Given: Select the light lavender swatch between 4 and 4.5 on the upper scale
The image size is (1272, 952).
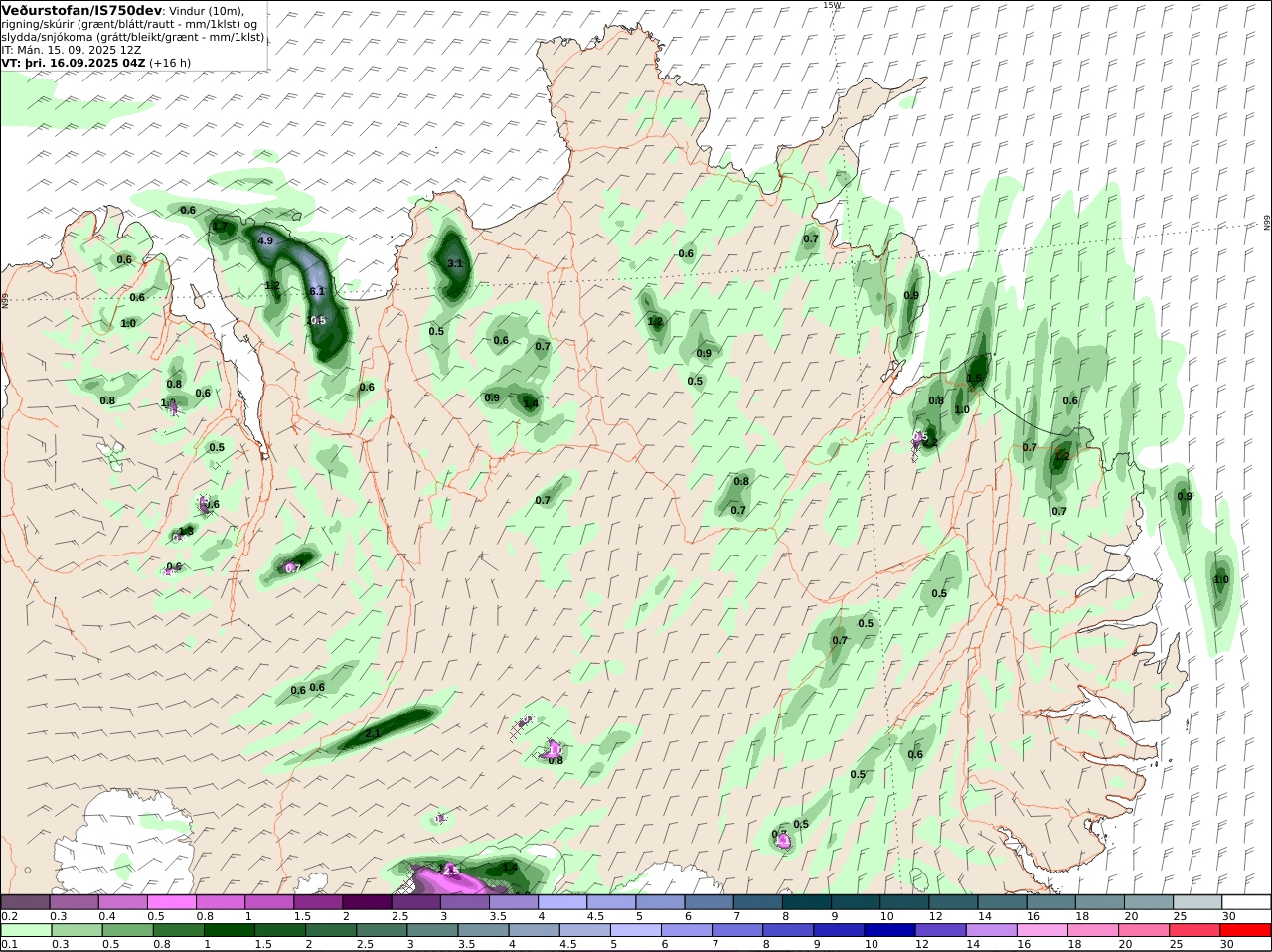Looking at the screenshot, I should [562, 902].
